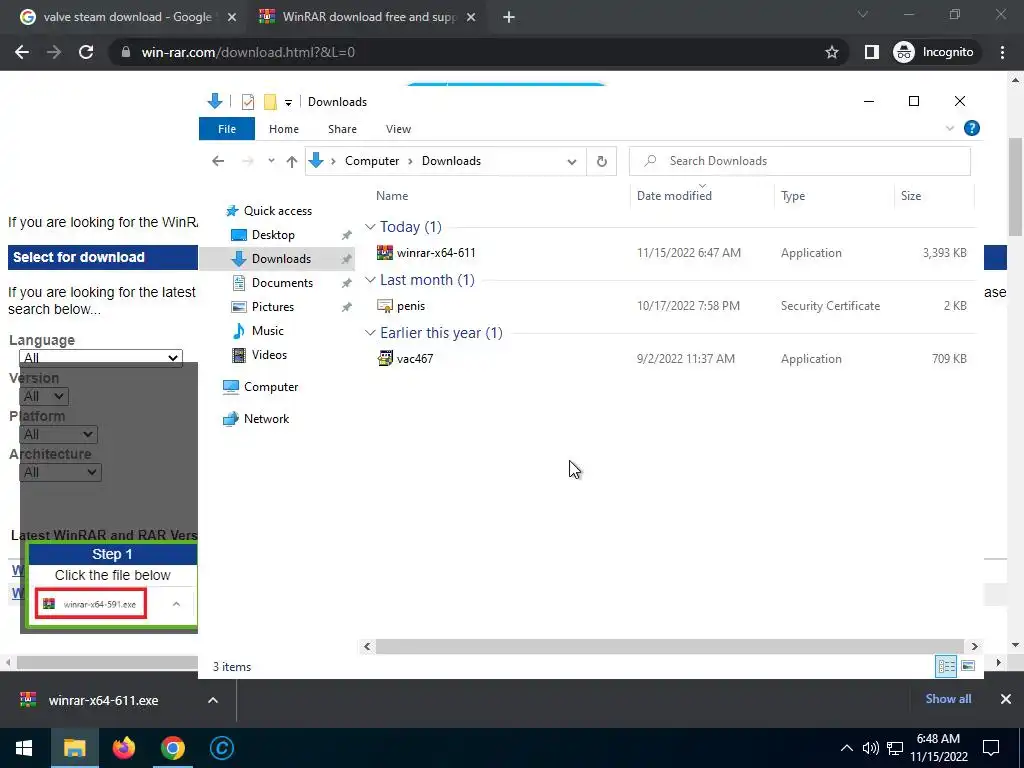Refresh the Downloads folder
Viewport: 1024px width, 768px height.
pos(601,161)
